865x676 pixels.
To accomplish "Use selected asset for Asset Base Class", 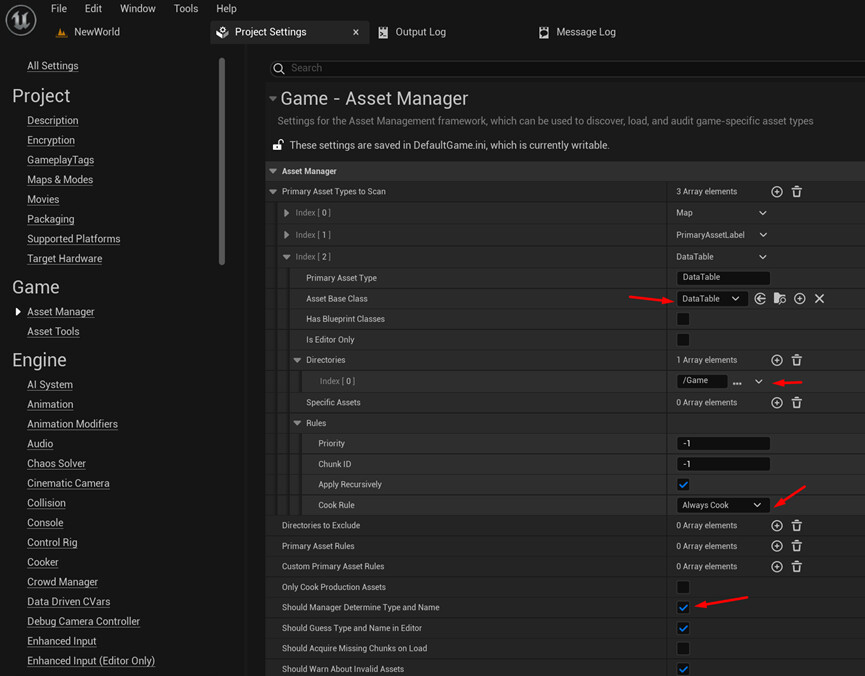I will click(x=760, y=299).
